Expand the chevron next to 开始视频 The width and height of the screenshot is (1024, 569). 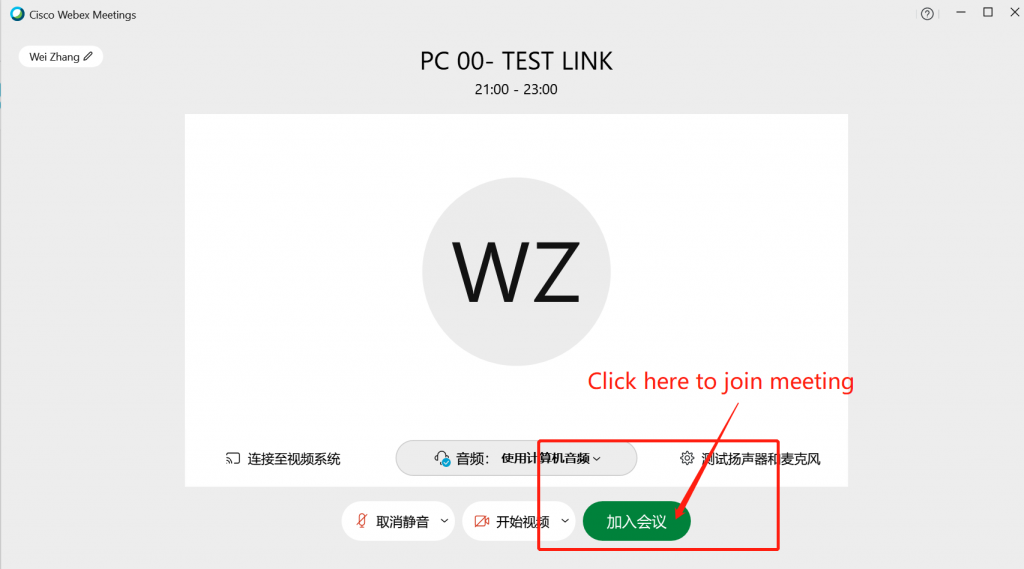click(x=565, y=521)
